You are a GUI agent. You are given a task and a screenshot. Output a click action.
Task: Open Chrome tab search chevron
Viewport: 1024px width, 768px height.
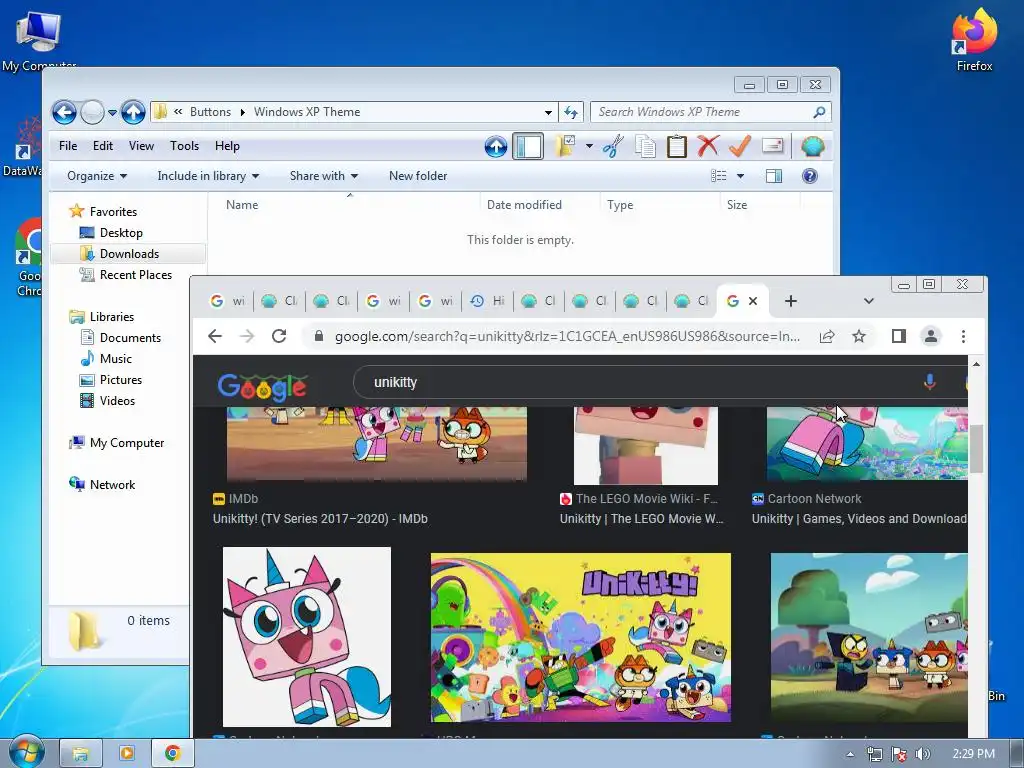[x=869, y=301]
